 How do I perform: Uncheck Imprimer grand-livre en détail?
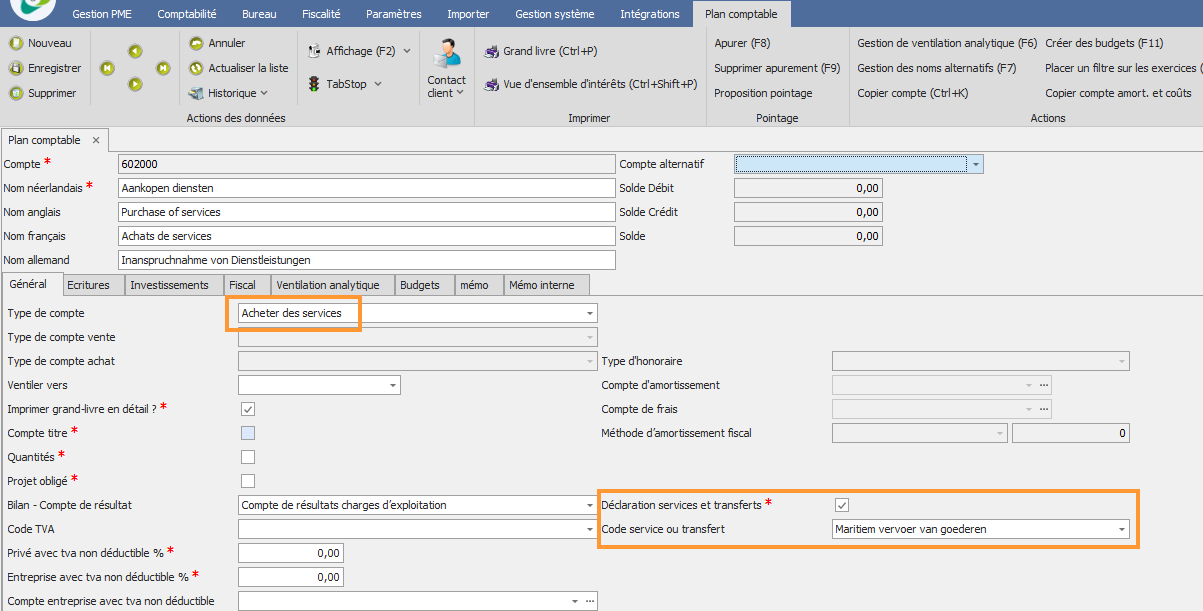click(x=248, y=409)
